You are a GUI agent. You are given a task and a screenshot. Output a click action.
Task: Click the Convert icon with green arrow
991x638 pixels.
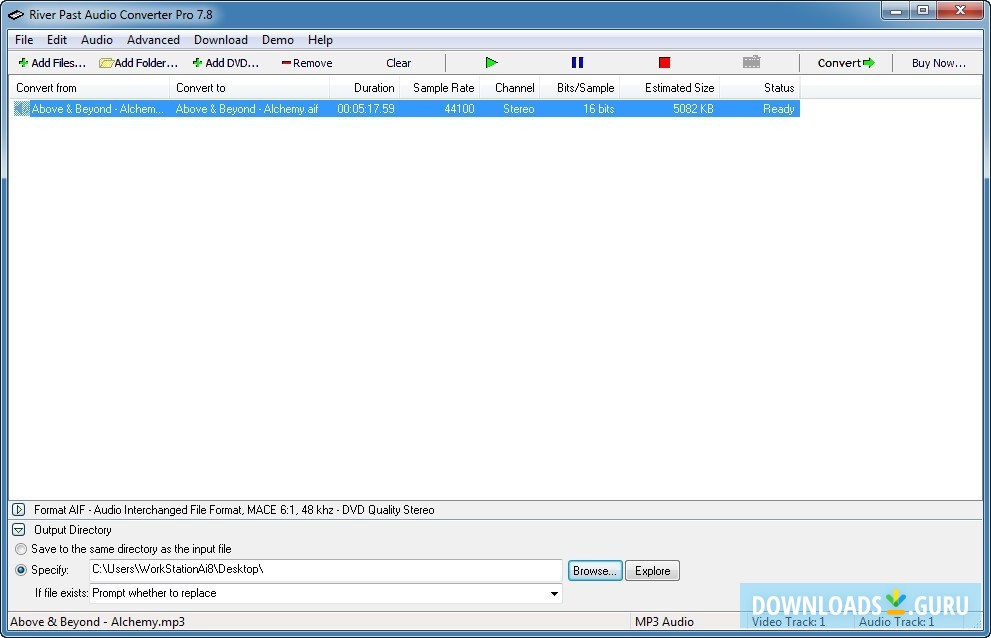pyautogui.click(x=843, y=62)
